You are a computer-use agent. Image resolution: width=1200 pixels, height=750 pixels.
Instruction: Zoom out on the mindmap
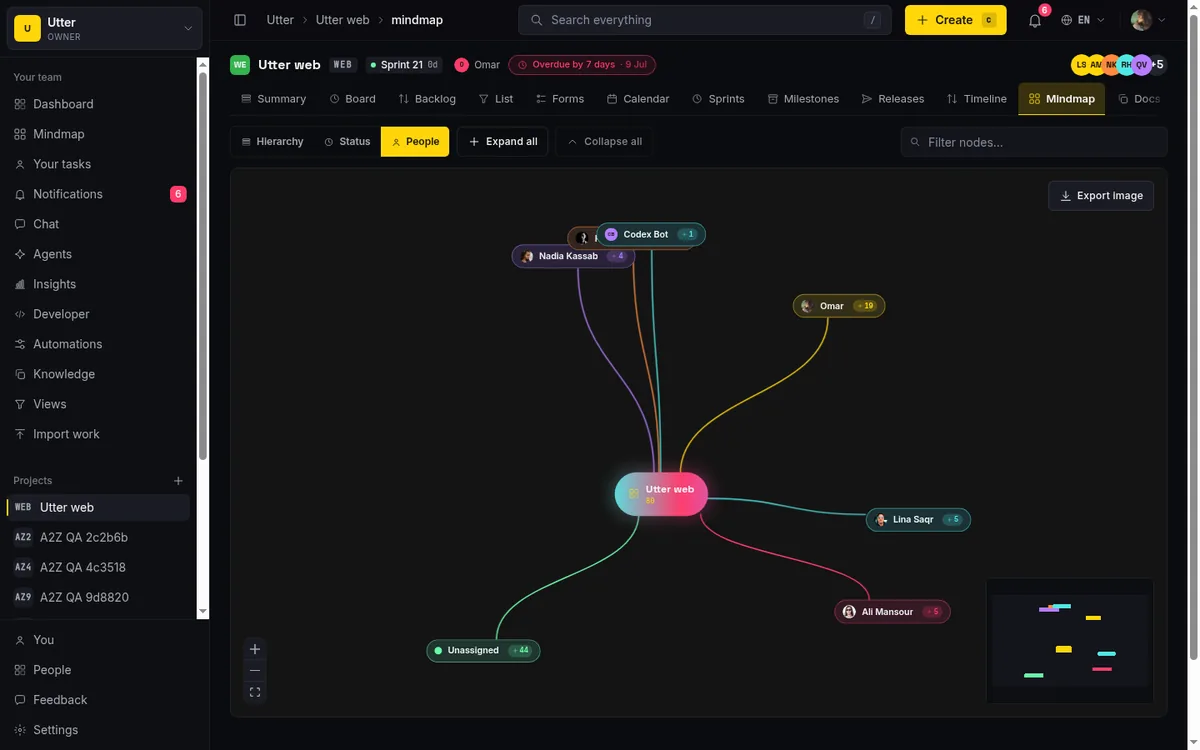tap(255, 670)
